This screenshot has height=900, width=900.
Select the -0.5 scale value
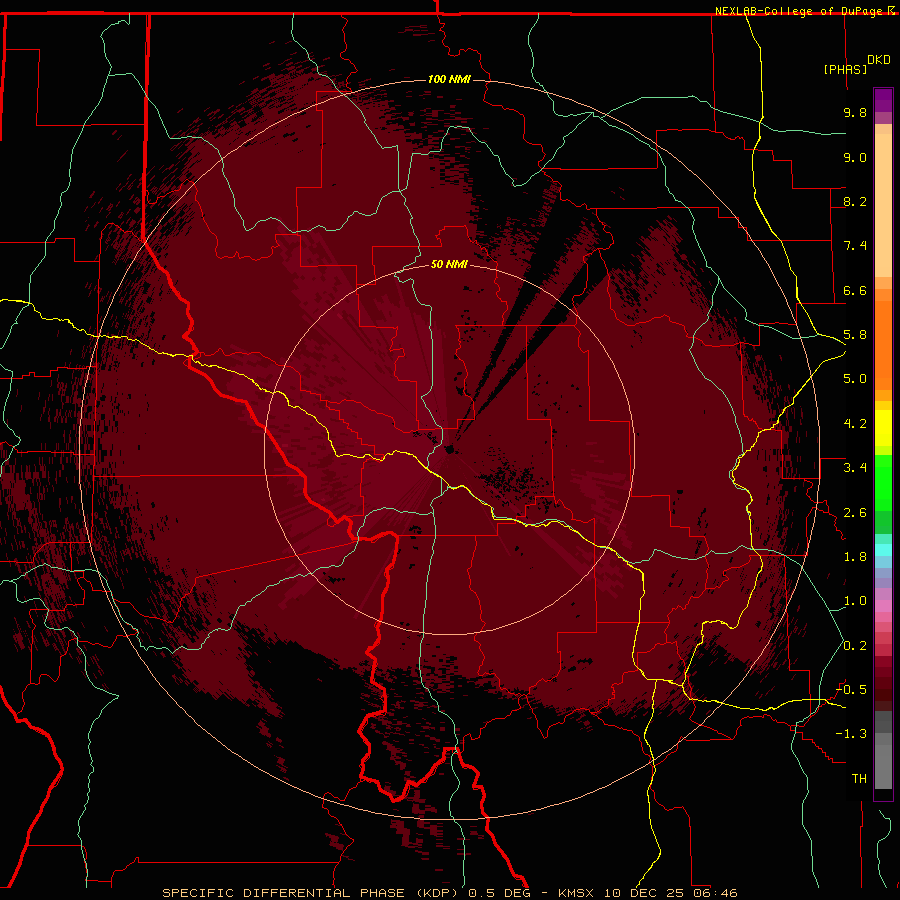851,690
